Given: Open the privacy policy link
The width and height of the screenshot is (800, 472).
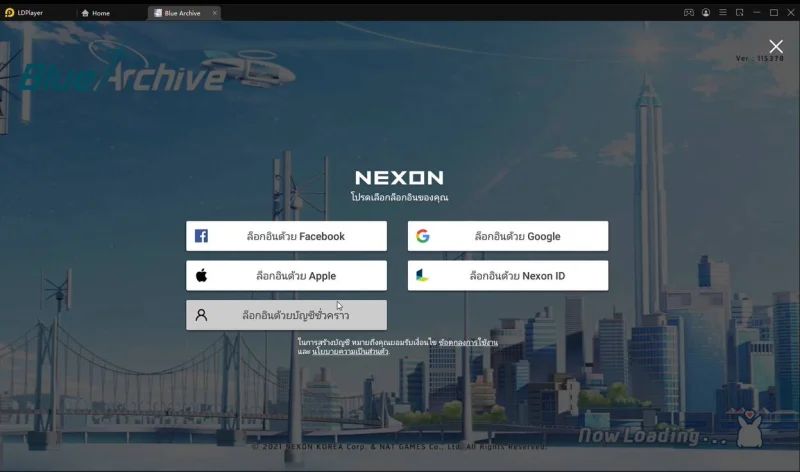Looking at the screenshot, I should [x=350, y=352].
